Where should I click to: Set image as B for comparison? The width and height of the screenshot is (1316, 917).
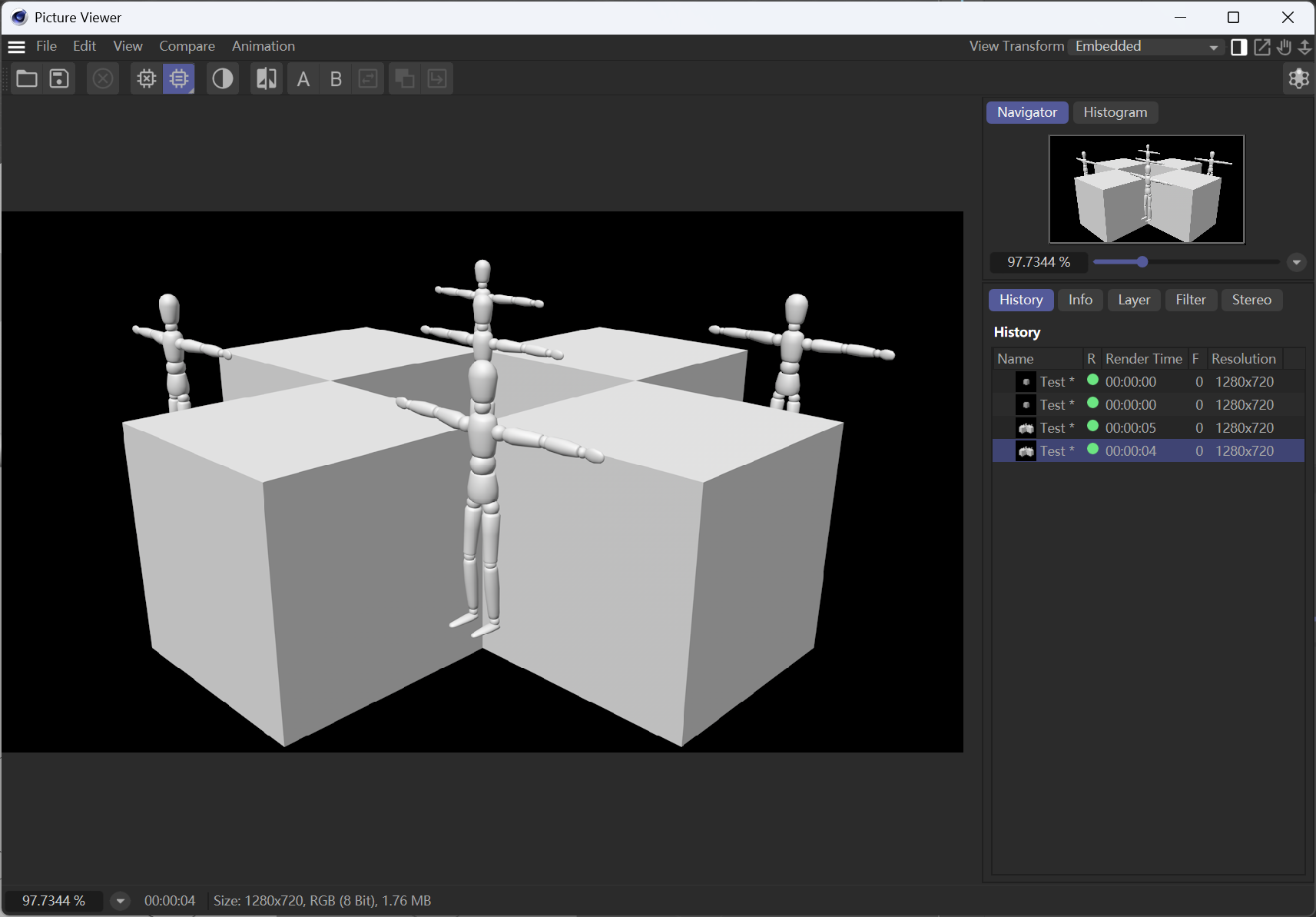tap(336, 78)
